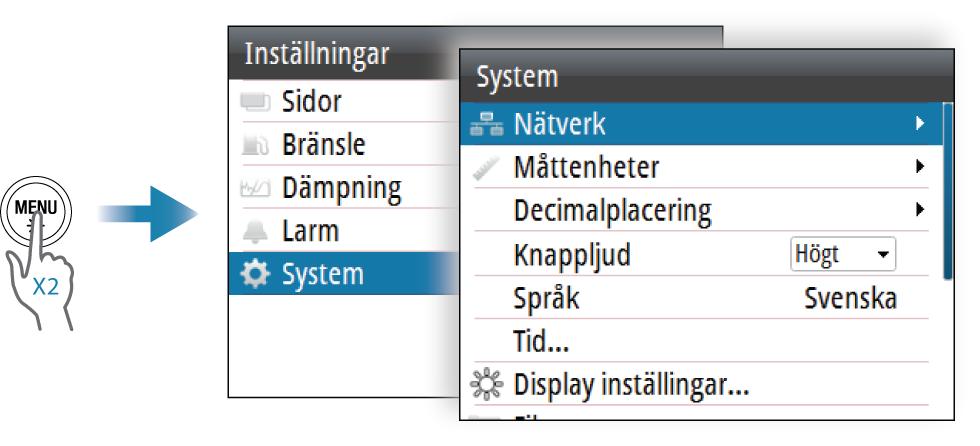Select System in Inställningar list
Viewport: 980px width, 446px height.
pyautogui.click(x=342, y=274)
